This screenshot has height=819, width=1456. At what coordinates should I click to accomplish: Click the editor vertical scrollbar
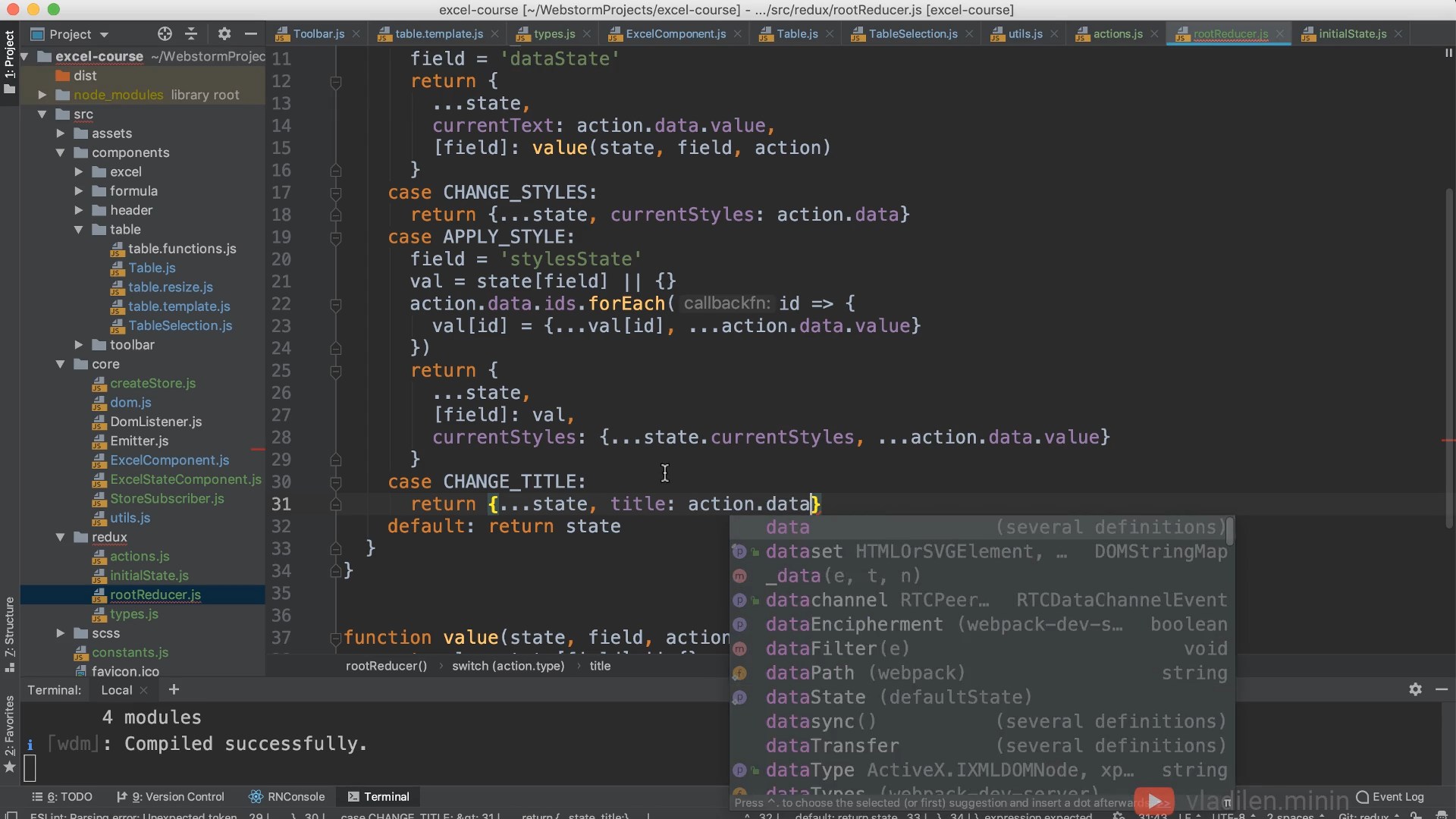point(1449,356)
